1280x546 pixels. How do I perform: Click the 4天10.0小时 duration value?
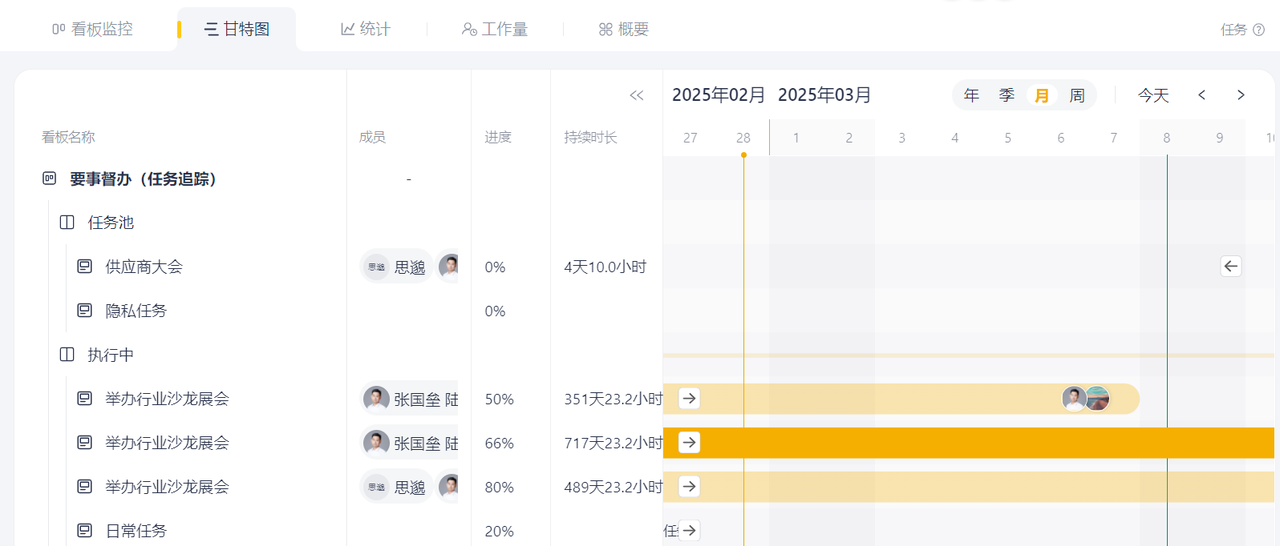[605, 267]
